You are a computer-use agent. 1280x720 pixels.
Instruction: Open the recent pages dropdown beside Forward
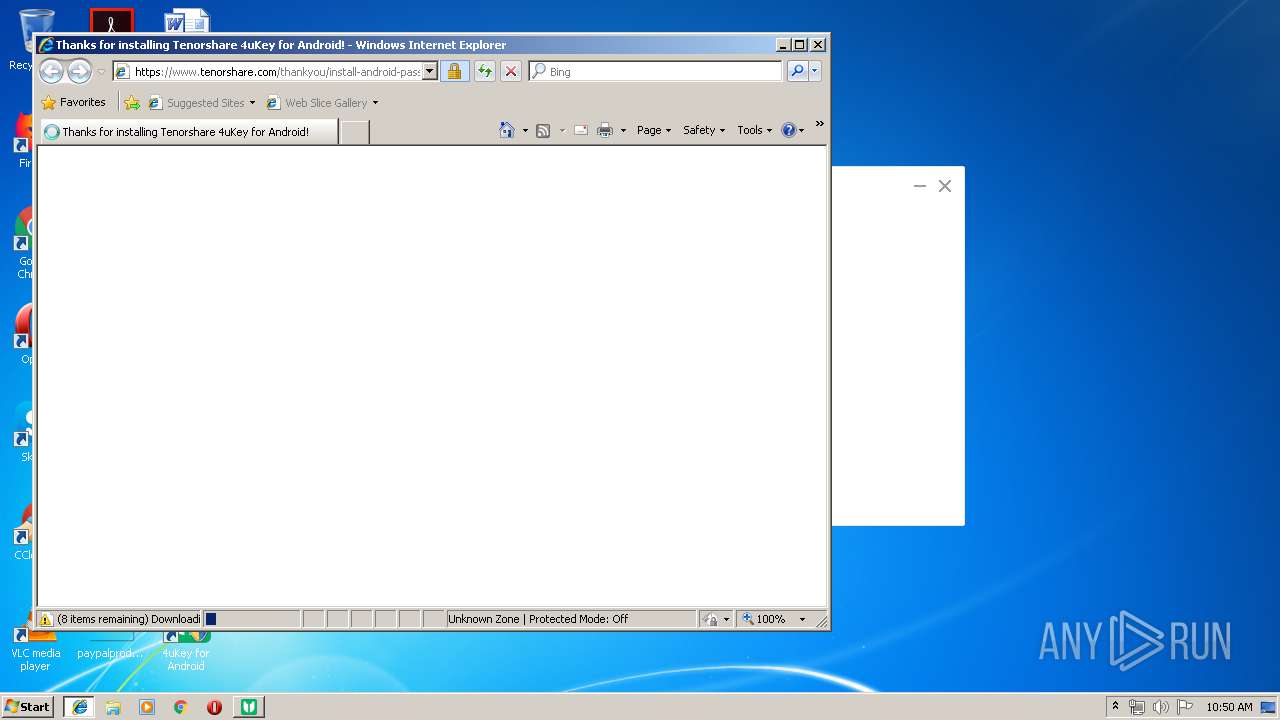click(101, 72)
